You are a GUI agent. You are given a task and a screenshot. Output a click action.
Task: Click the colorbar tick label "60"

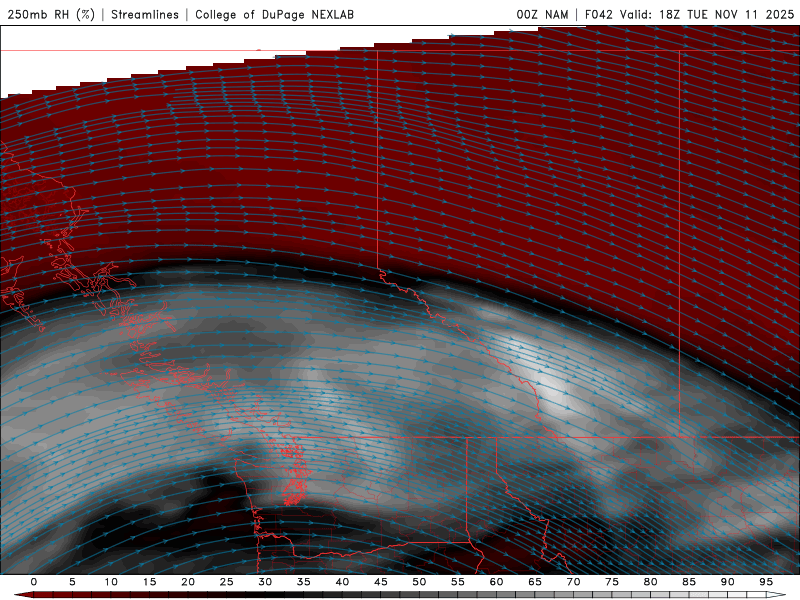click(x=496, y=582)
